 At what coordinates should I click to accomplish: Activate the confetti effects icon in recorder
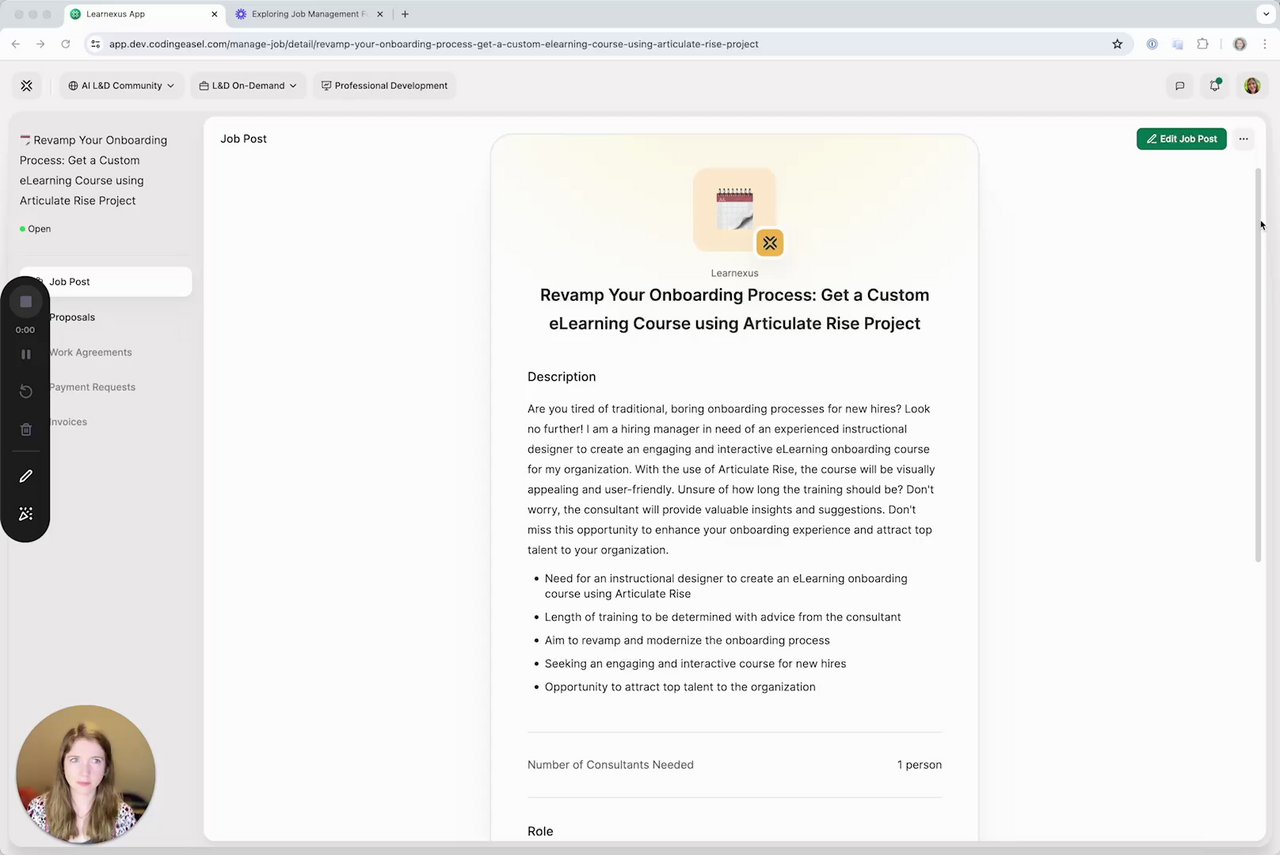click(x=26, y=514)
